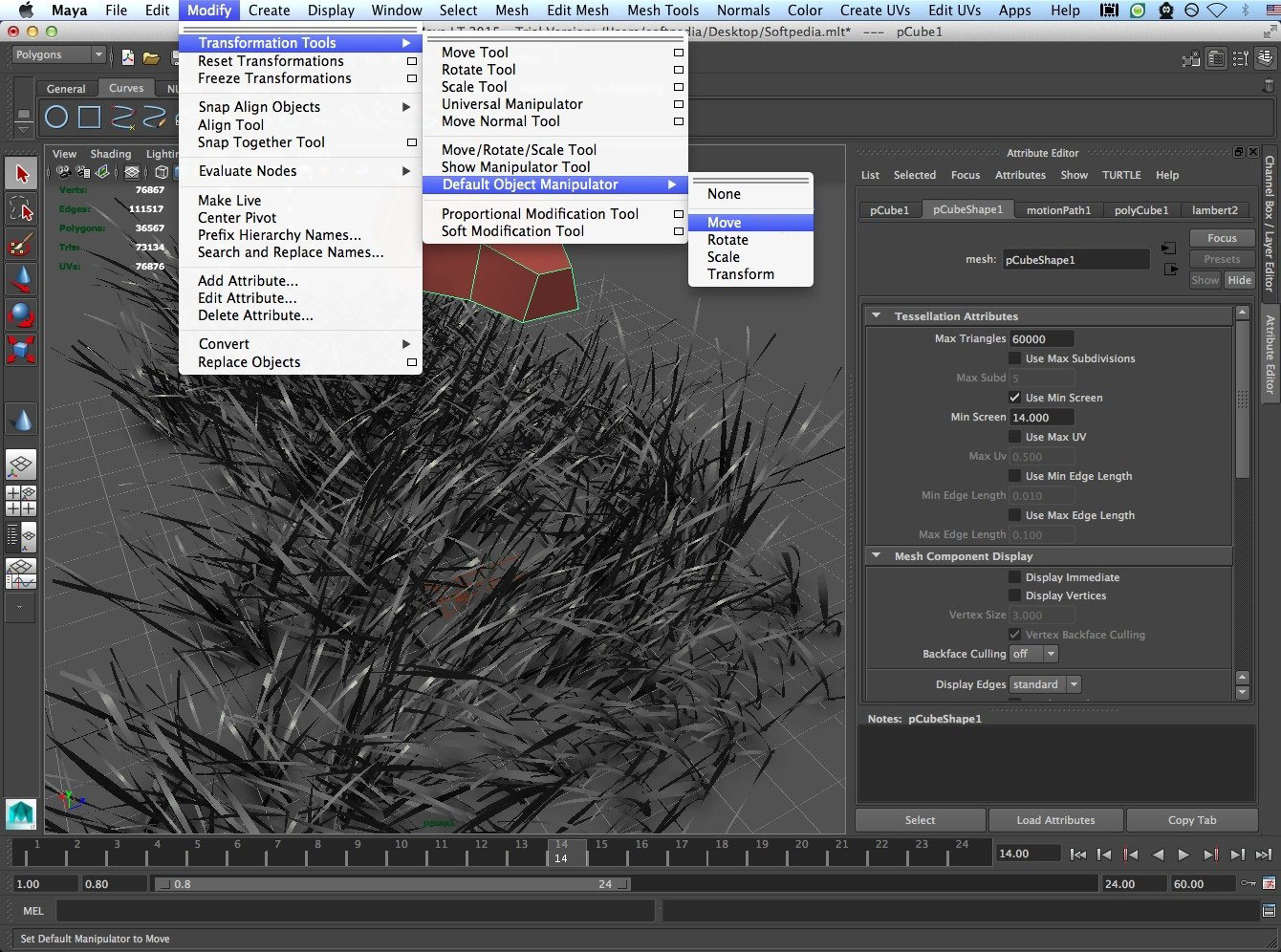The height and width of the screenshot is (952, 1281).
Task: Switch to the motionPath1 tab
Action: [1058, 210]
